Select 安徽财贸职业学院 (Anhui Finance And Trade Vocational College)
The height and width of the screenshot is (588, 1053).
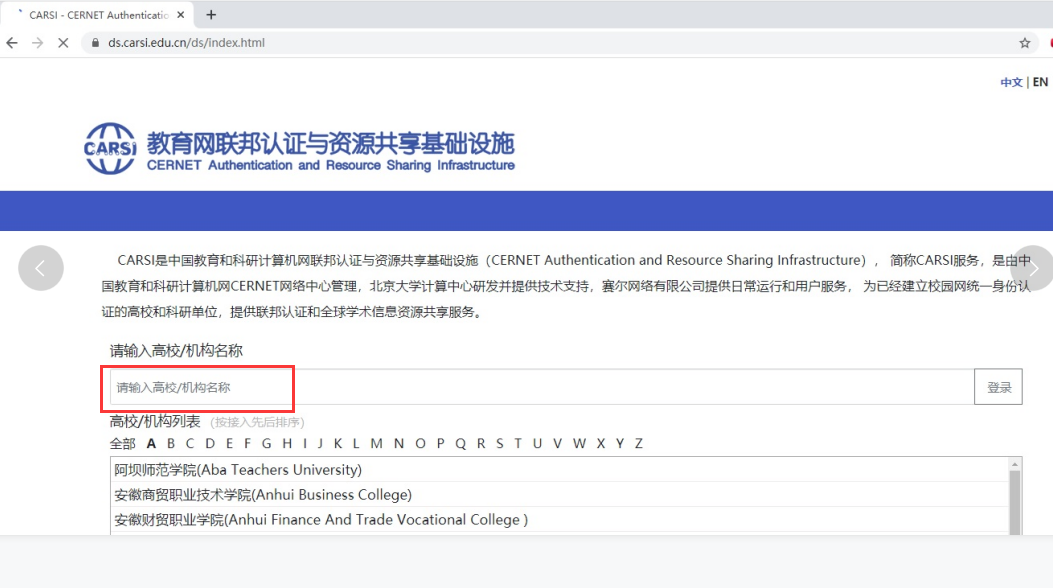559,520
